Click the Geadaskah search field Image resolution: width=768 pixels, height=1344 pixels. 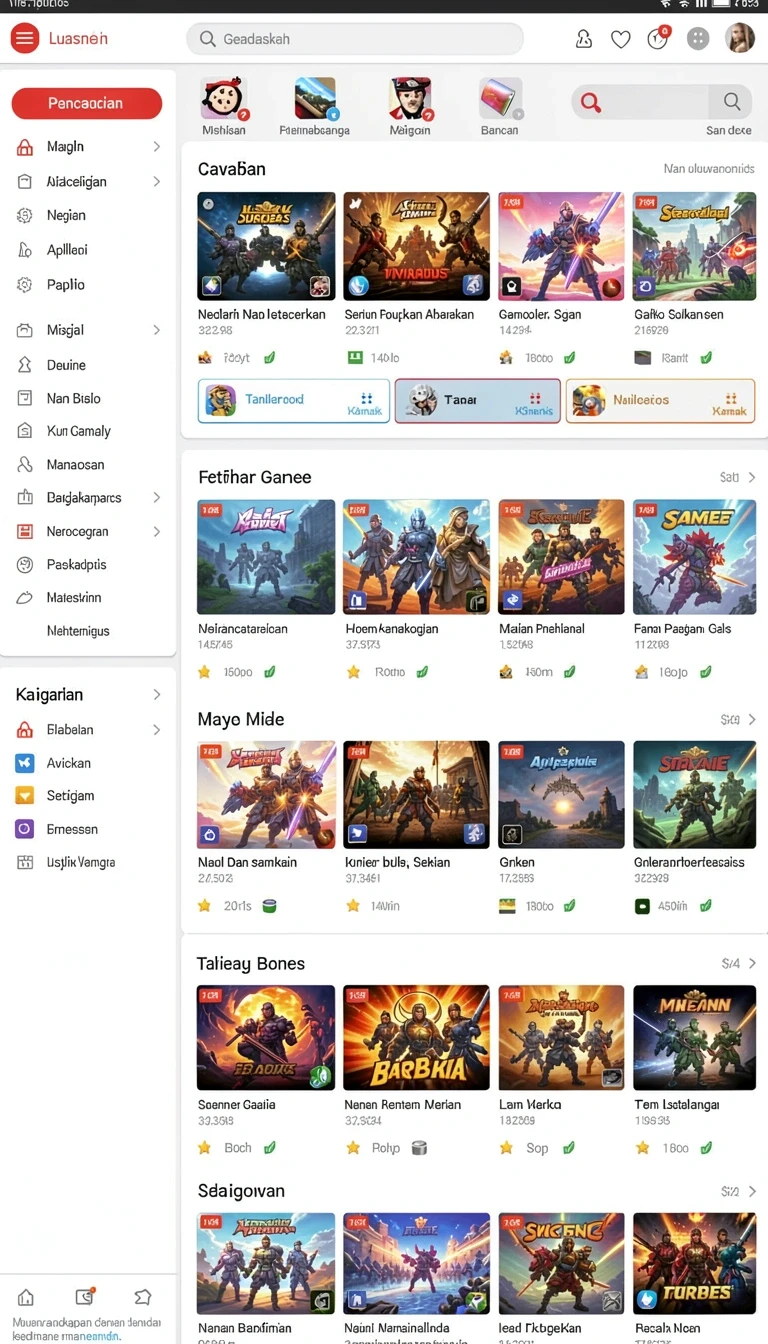pyautogui.click(x=354, y=39)
